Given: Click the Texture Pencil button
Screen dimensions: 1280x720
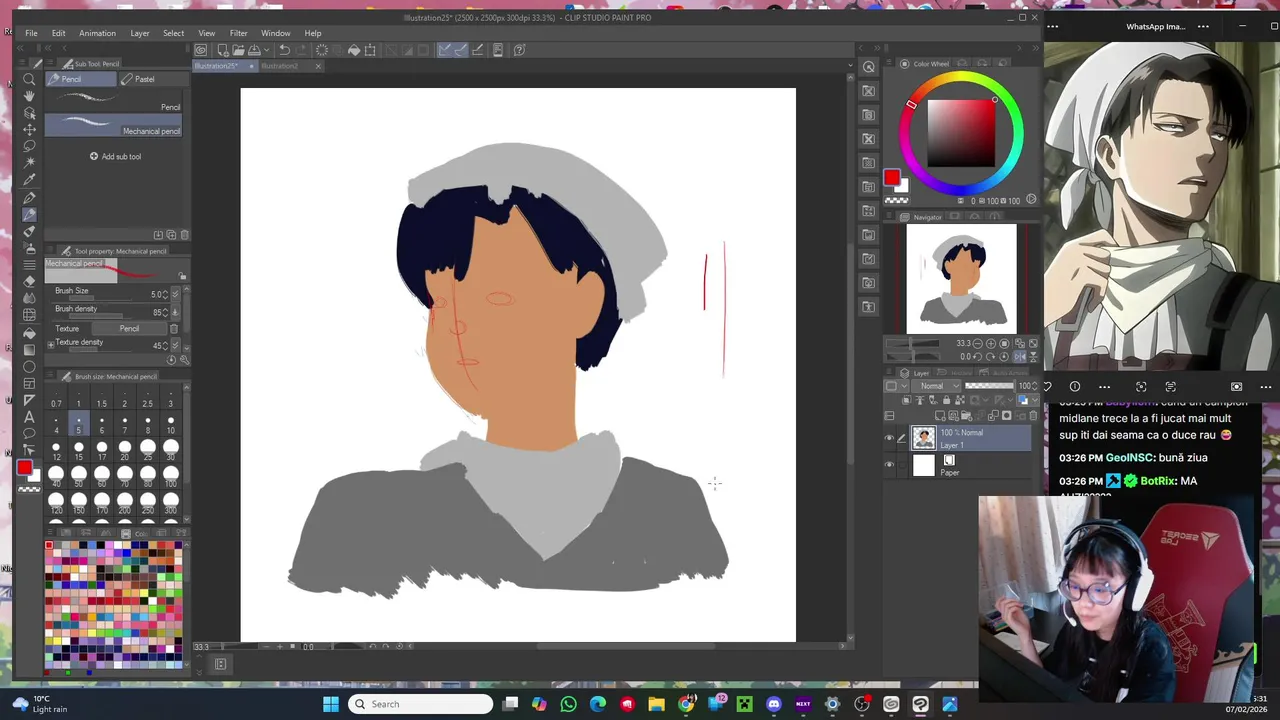Looking at the screenshot, I should (x=129, y=328).
